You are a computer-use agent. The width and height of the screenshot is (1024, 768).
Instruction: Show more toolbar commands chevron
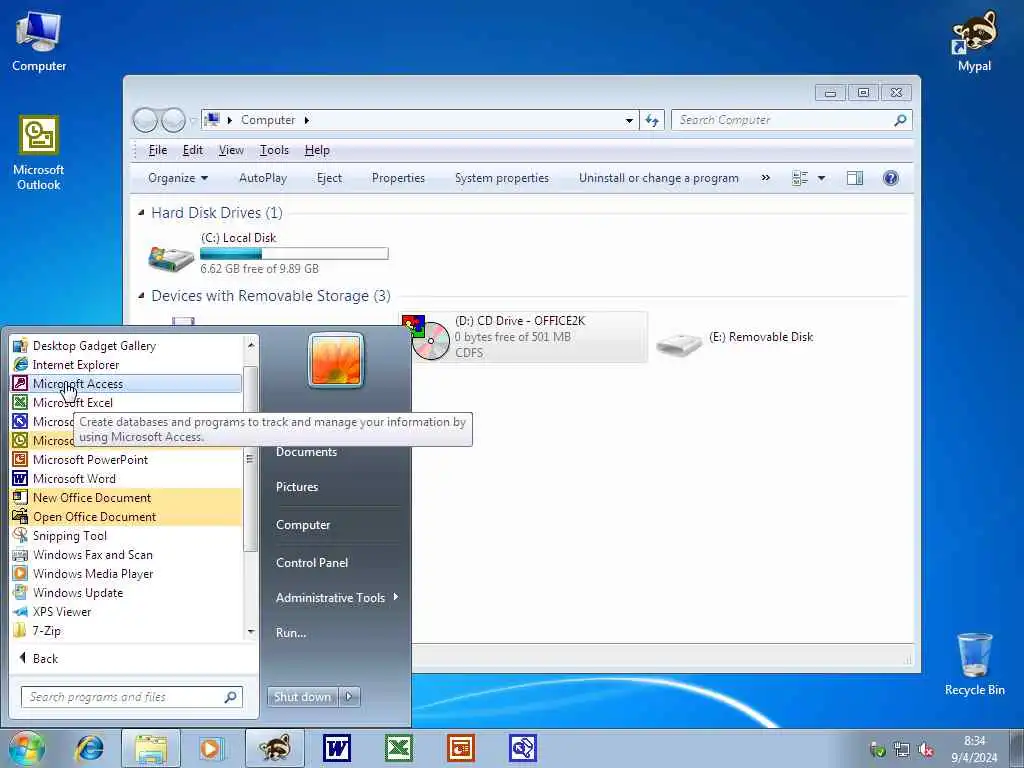[x=765, y=178]
